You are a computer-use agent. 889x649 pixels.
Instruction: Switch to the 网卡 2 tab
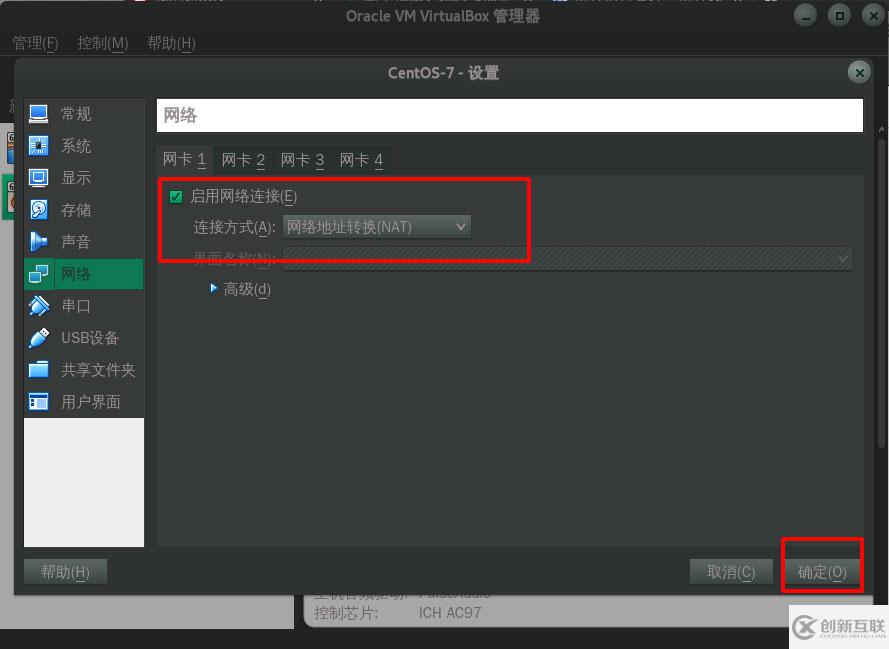[243, 160]
